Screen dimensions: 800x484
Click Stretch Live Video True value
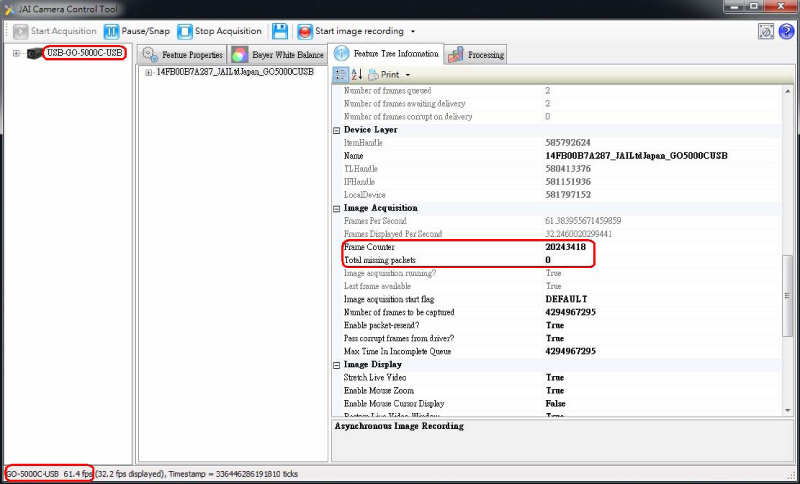555,377
